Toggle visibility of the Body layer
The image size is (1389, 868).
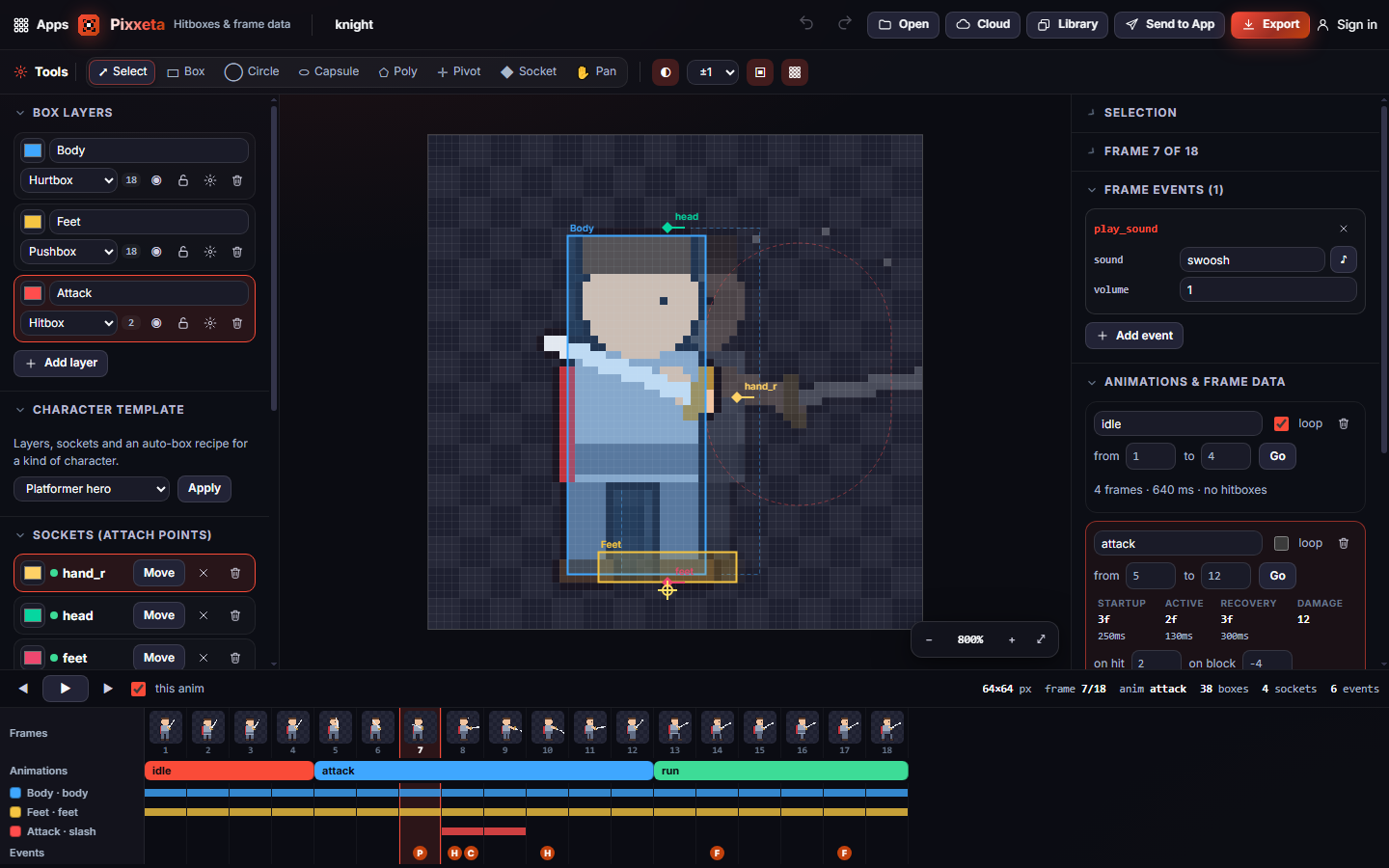click(156, 180)
